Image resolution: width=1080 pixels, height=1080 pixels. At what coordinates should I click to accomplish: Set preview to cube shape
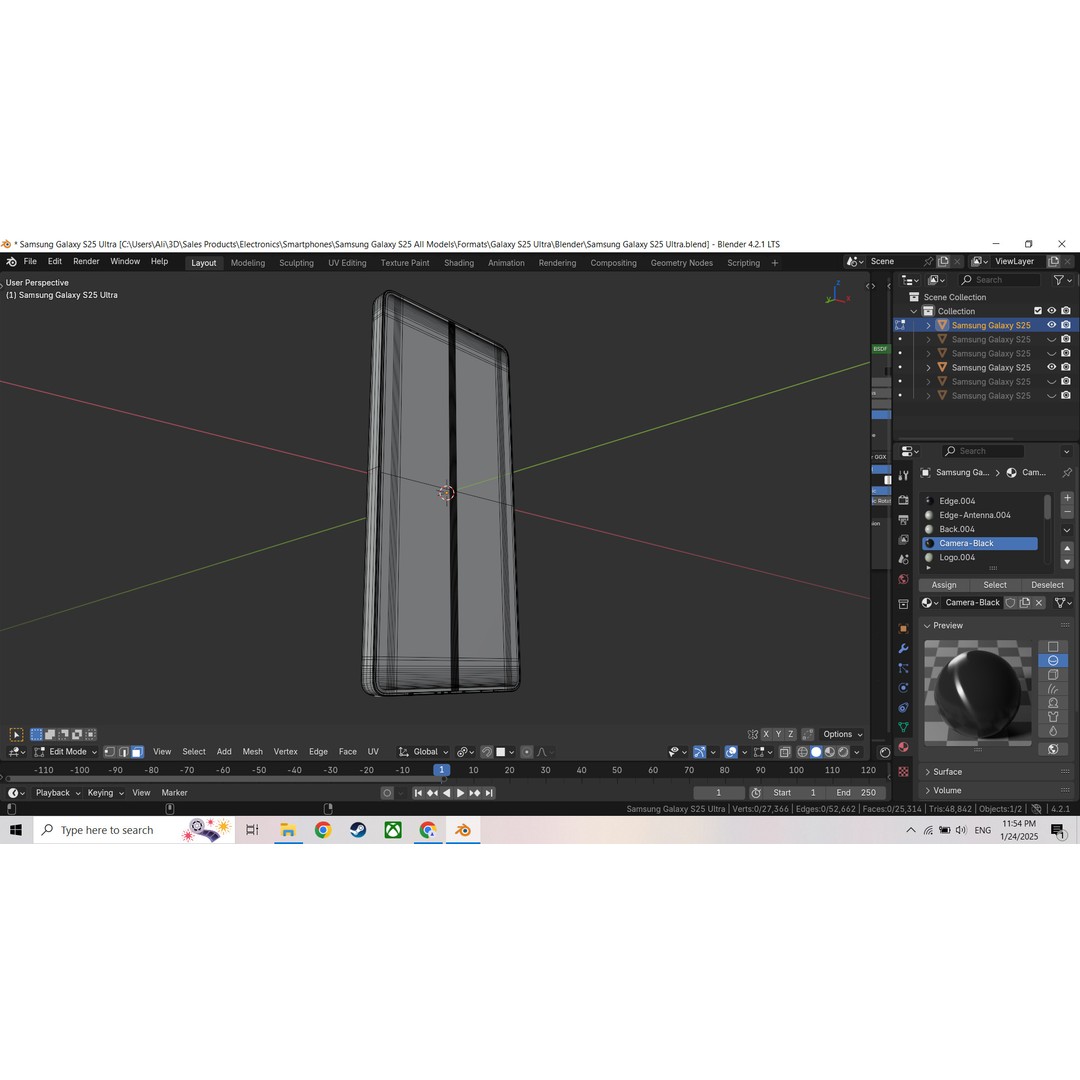pyautogui.click(x=1053, y=675)
